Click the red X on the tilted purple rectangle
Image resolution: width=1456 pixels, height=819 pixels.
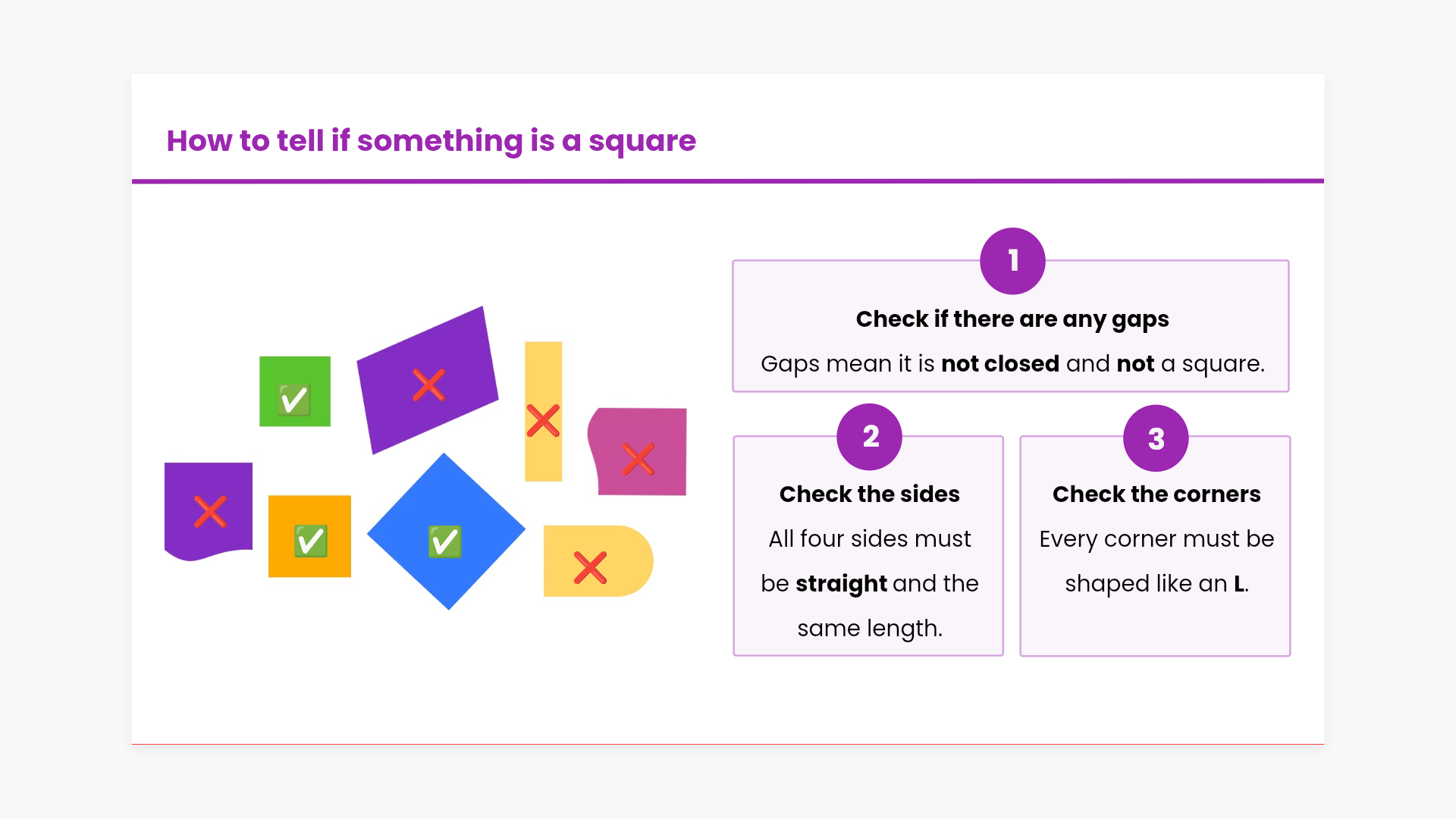[428, 385]
